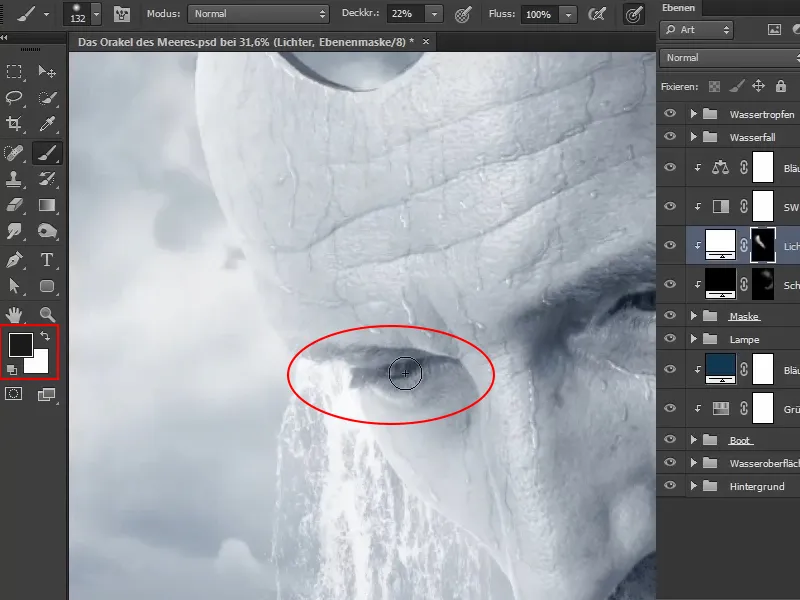
Task: Filter layers by pixel layer icon
Action: coord(774,30)
